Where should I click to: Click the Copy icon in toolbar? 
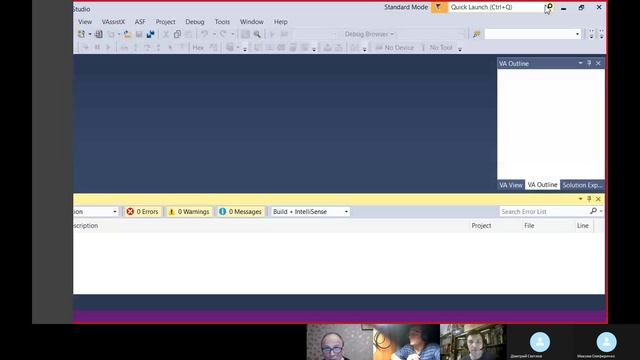[x=177, y=34]
